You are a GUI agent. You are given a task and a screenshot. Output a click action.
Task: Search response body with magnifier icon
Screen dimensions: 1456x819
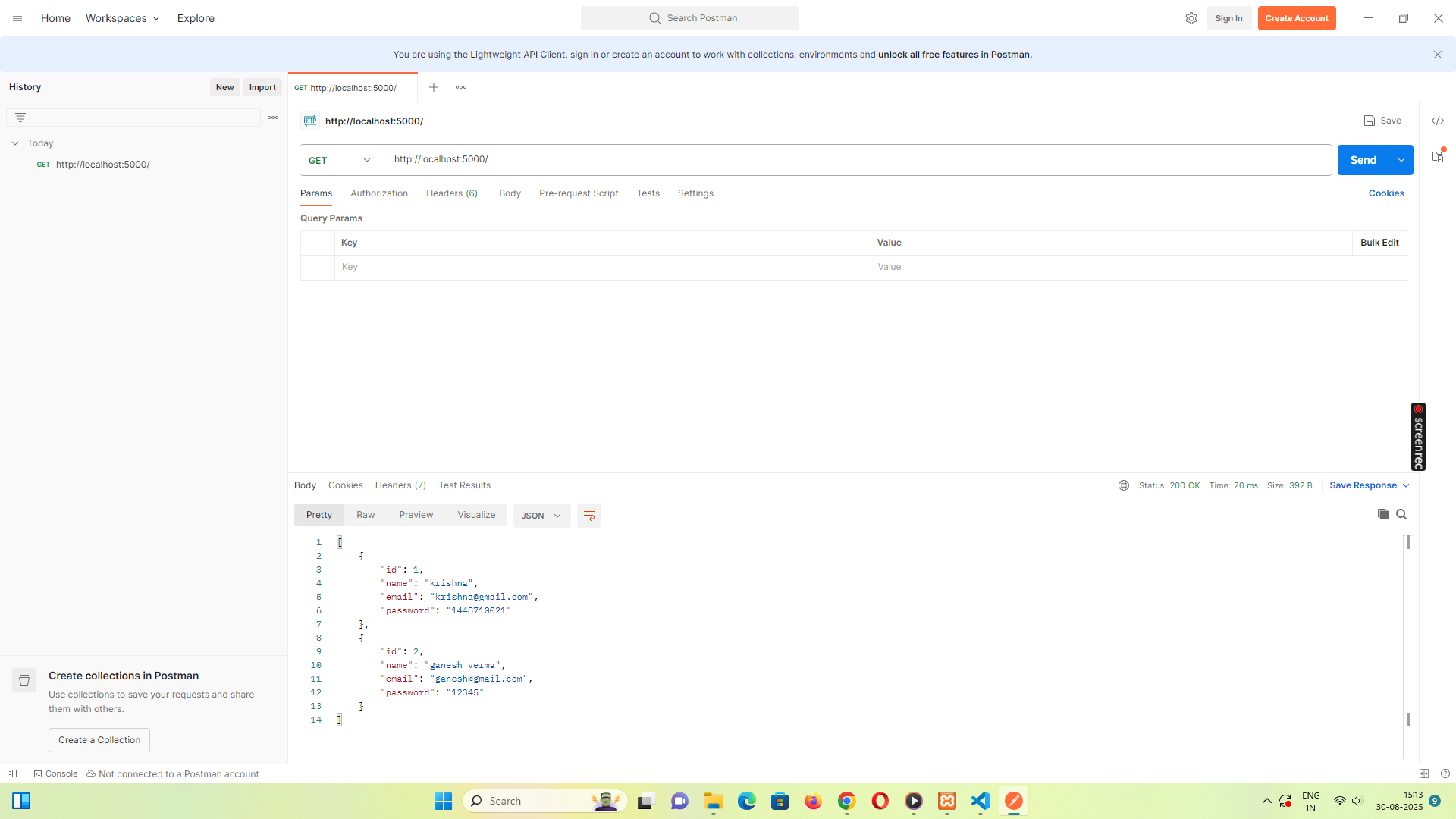pos(1401,514)
